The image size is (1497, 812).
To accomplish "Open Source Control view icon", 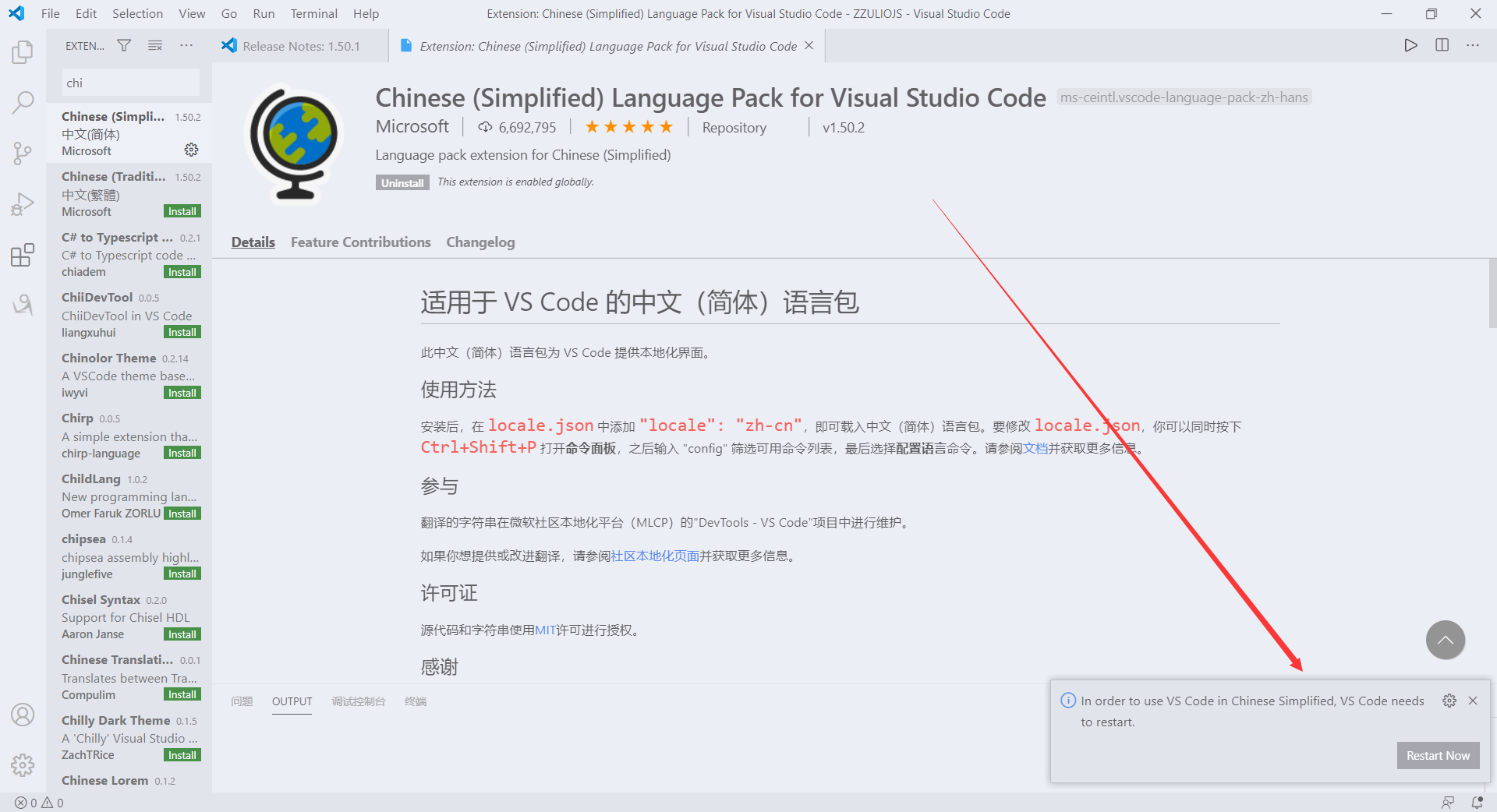I will pos(23,153).
